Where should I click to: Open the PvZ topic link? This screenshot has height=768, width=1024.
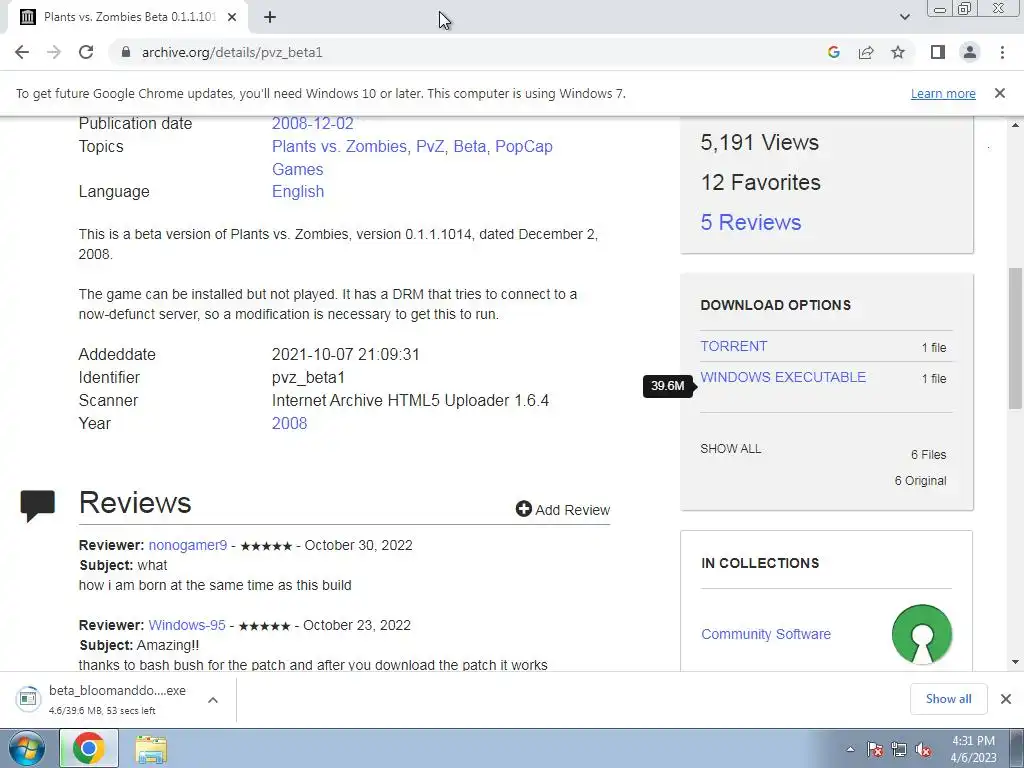click(x=430, y=146)
